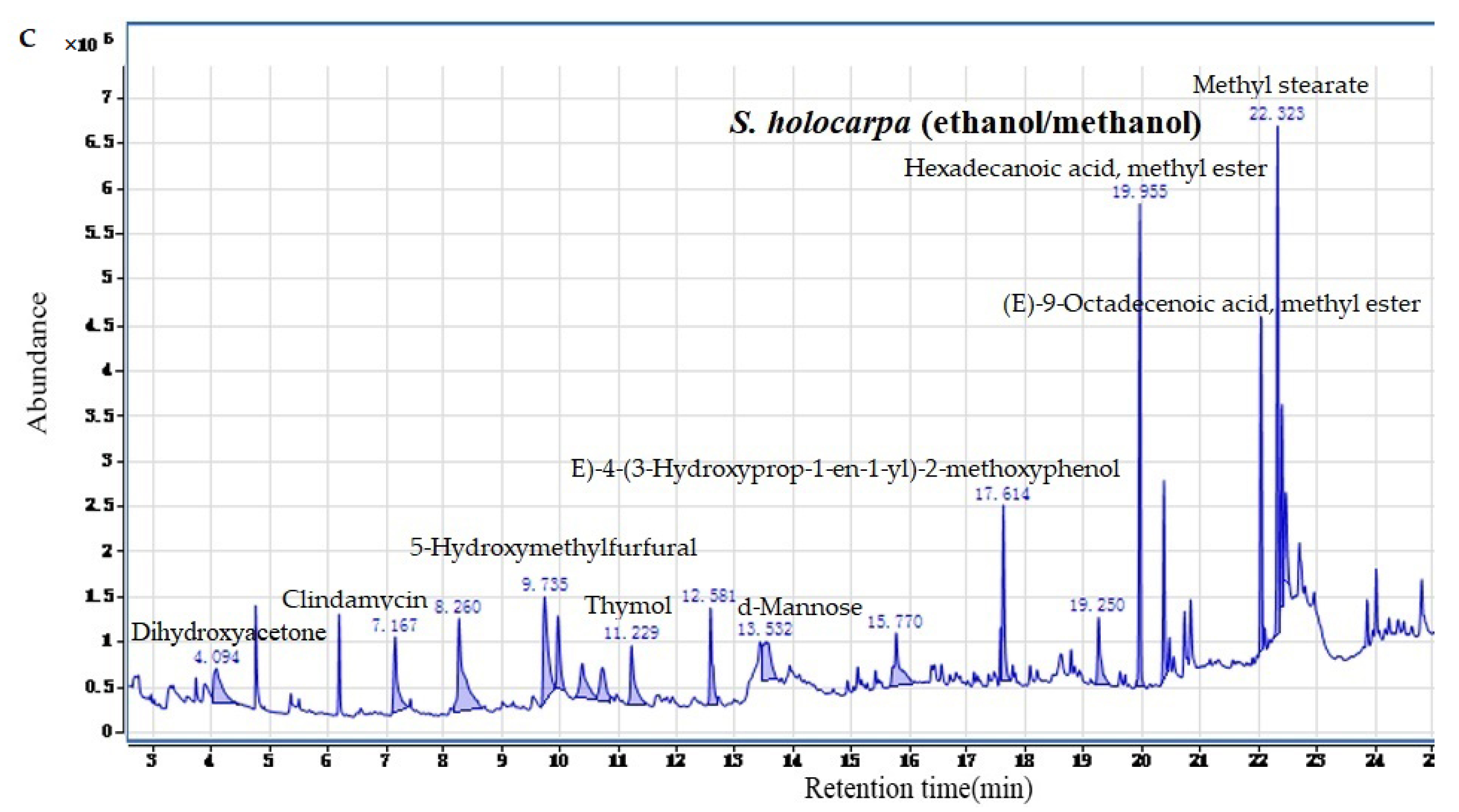
Task: Click the 2-methoxyphenol compound annotation
Action: [x=845, y=468]
